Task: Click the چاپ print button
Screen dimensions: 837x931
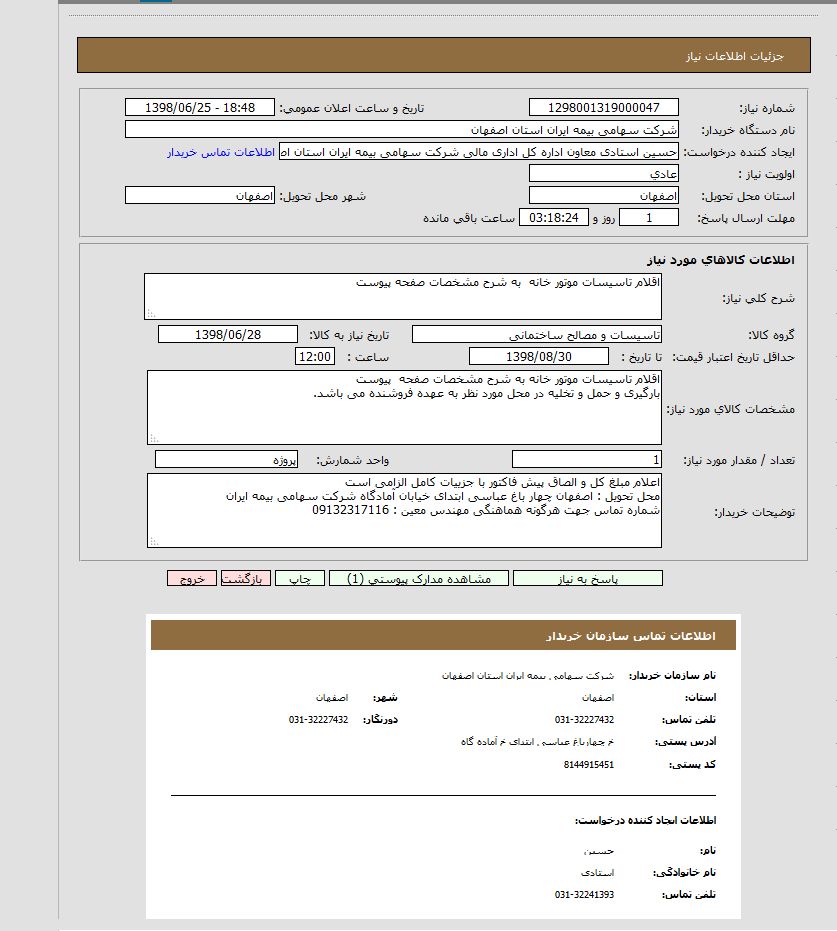Action: (300, 578)
